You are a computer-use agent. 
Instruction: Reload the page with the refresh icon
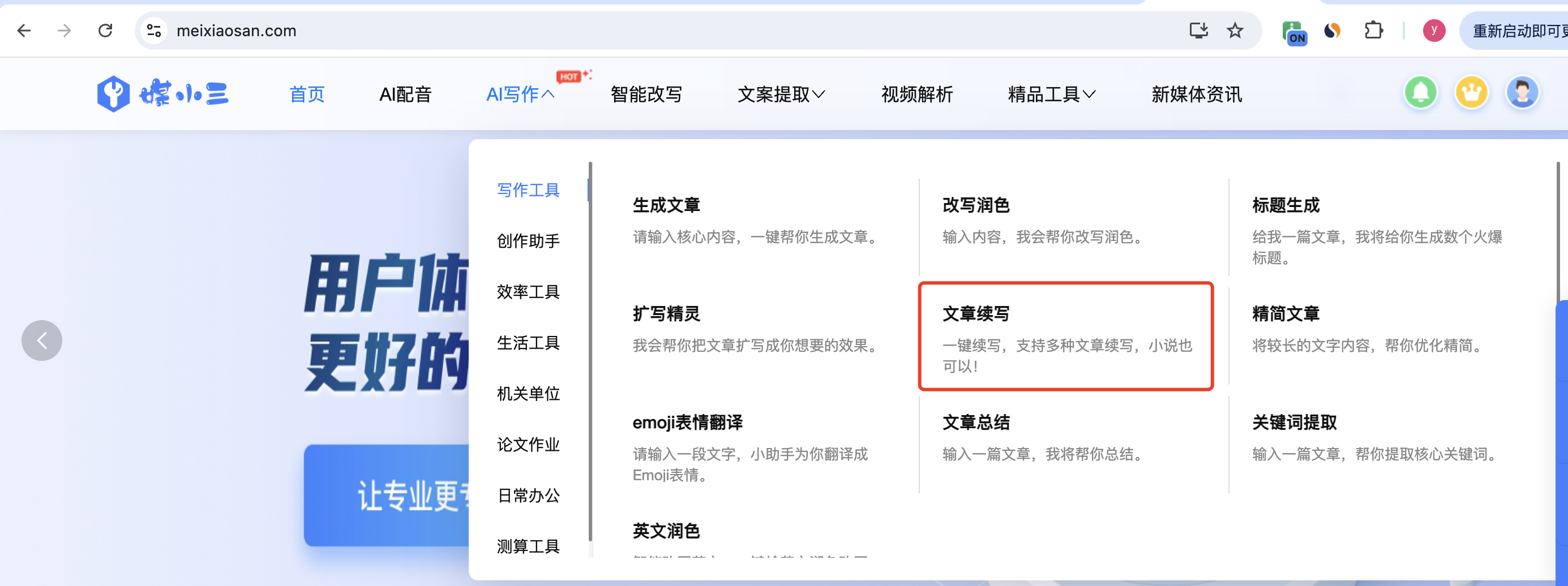click(x=105, y=31)
